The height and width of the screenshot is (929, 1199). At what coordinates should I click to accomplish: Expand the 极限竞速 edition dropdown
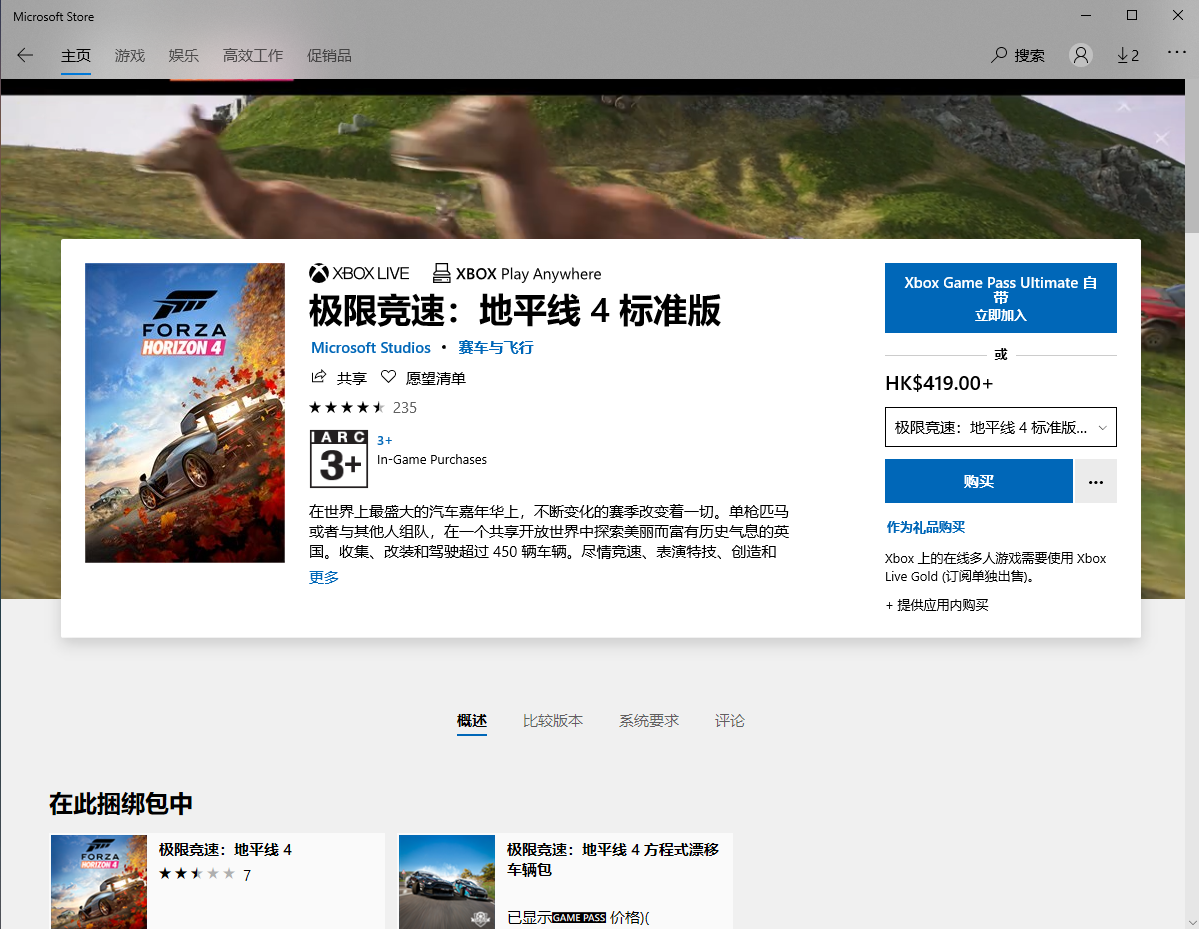(x=1000, y=427)
